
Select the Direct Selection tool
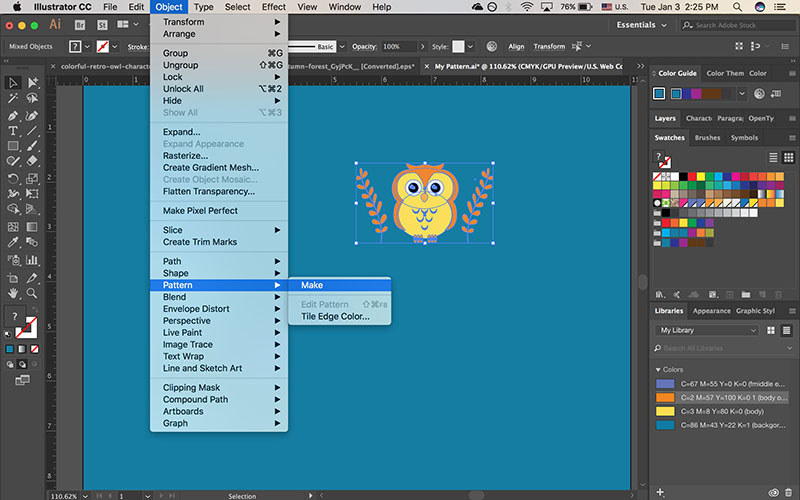(x=32, y=83)
